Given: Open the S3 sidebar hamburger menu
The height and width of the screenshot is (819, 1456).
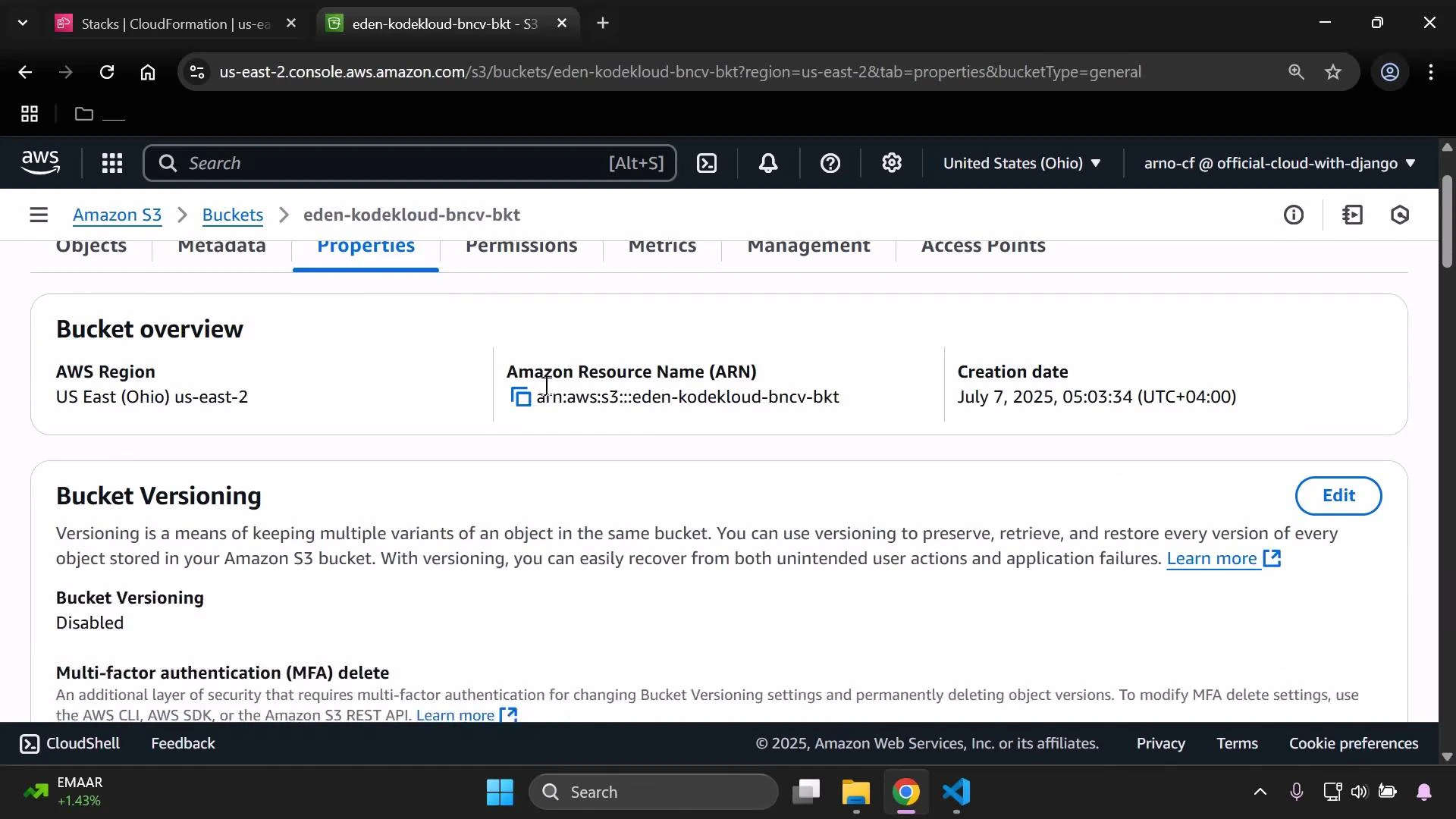Looking at the screenshot, I should click(39, 215).
